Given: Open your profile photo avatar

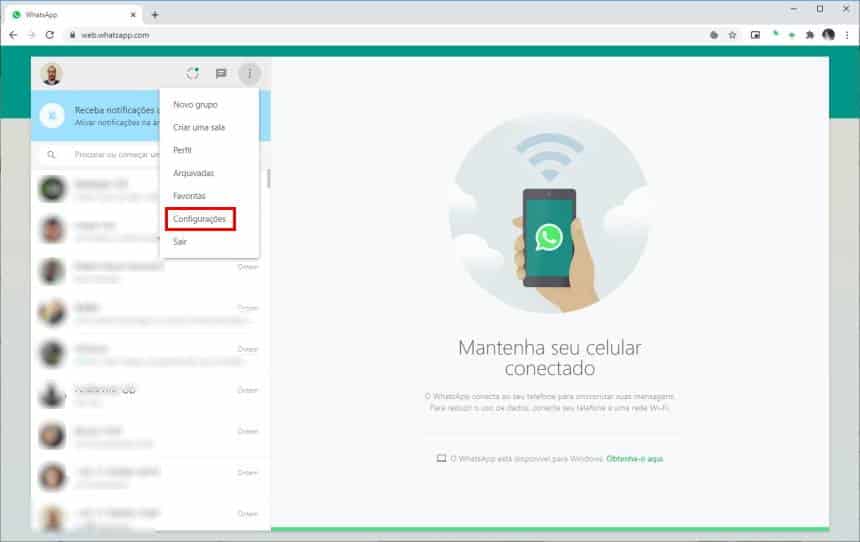Looking at the screenshot, I should pyautogui.click(x=52, y=74).
